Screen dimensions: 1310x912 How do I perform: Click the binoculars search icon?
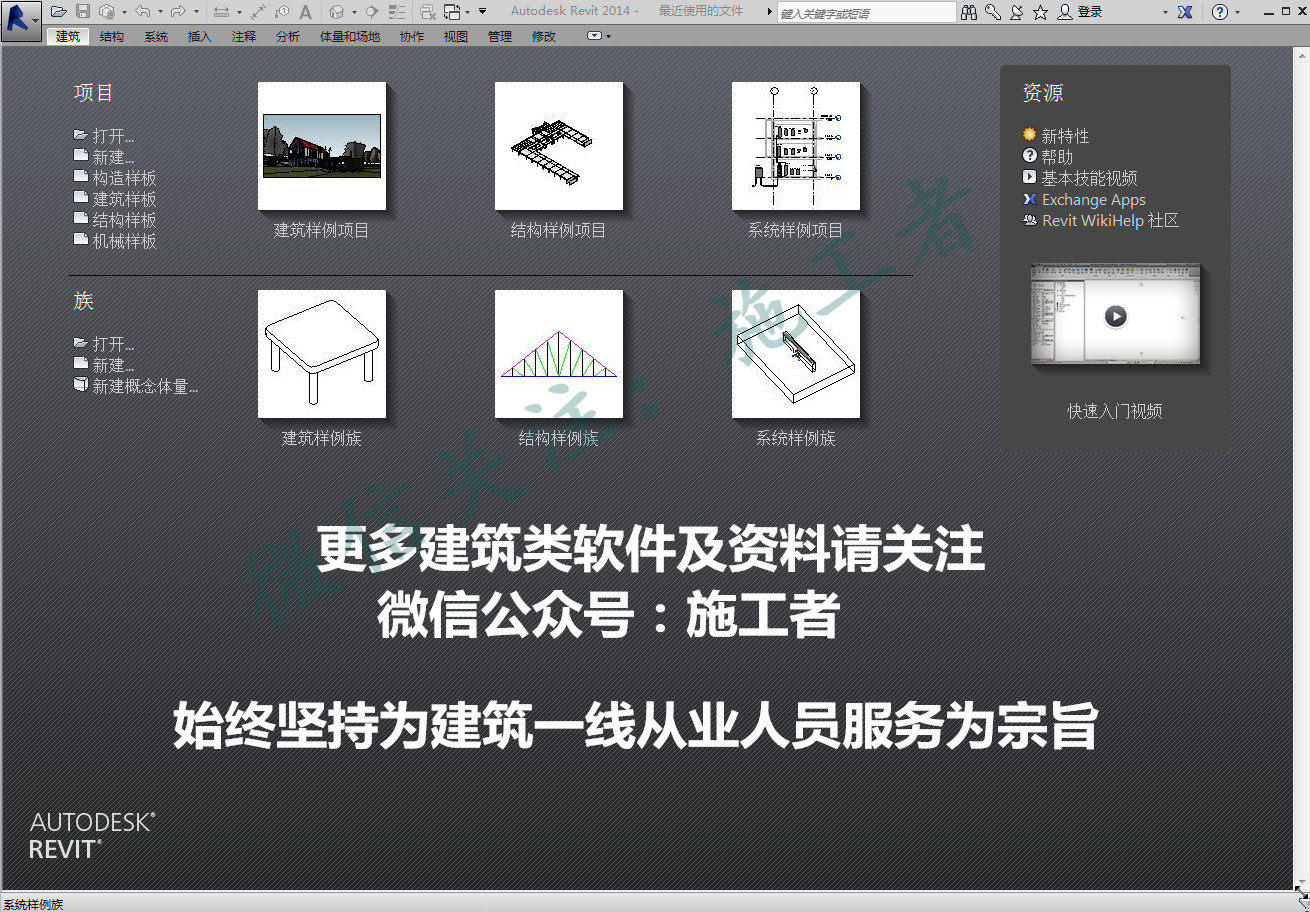pyautogui.click(x=969, y=12)
